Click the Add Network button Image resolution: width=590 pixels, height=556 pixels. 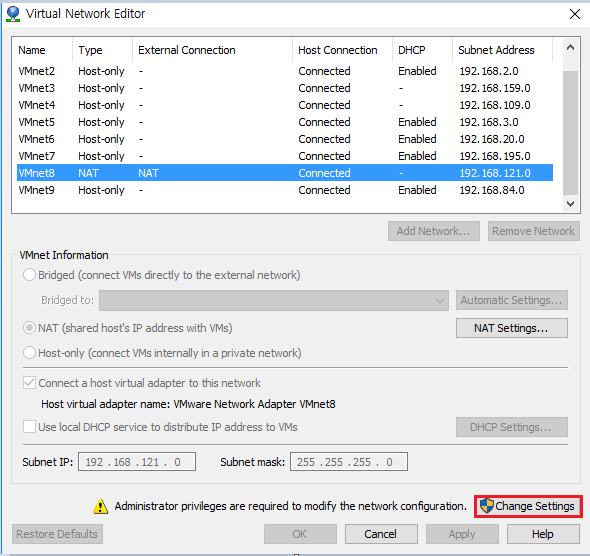[434, 231]
